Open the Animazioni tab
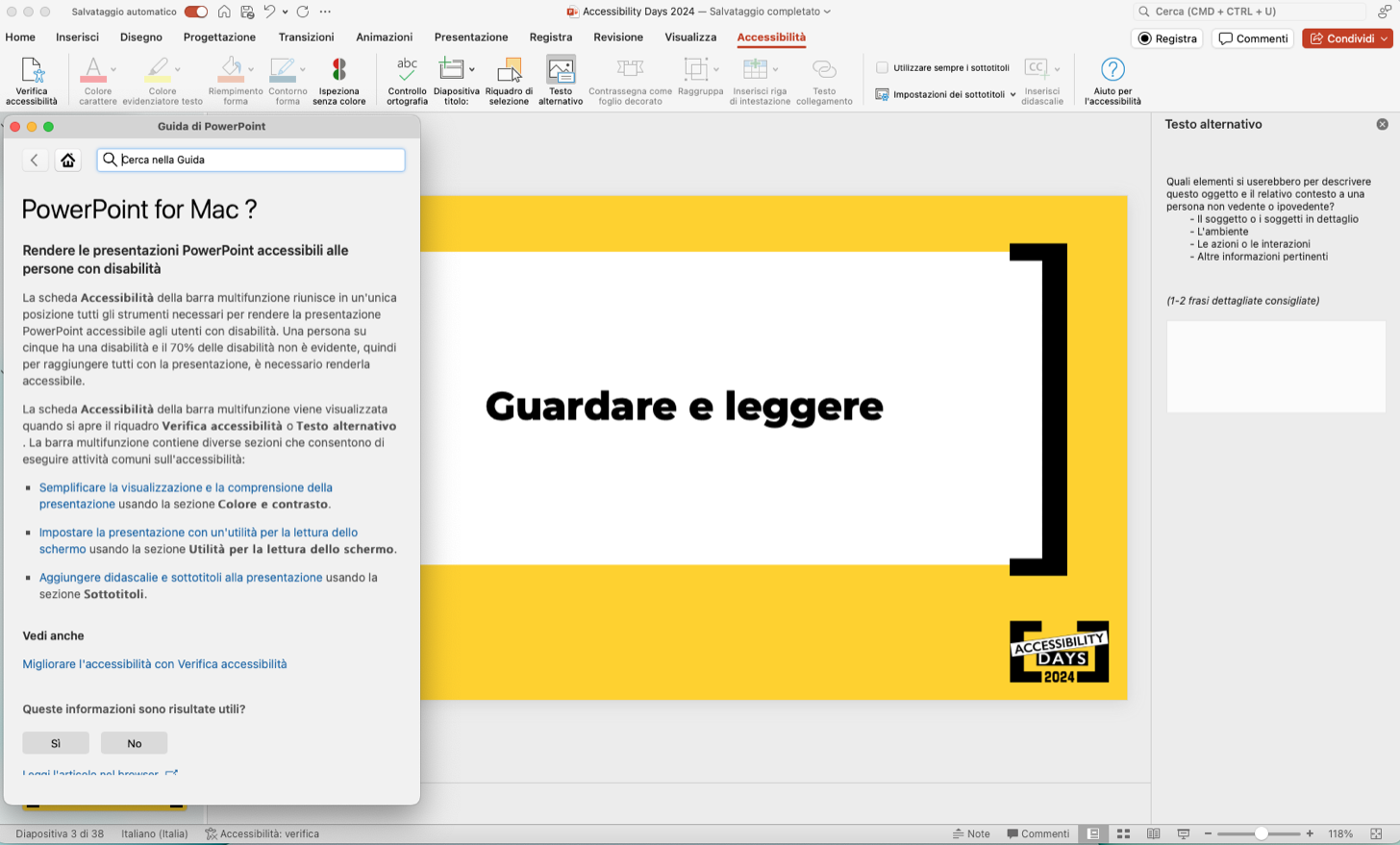The width and height of the screenshot is (1400, 845). click(384, 37)
